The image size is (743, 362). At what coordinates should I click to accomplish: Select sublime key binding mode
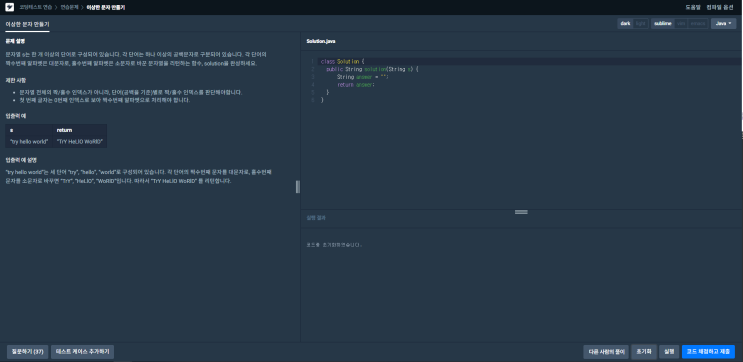click(x=663, y=24)
